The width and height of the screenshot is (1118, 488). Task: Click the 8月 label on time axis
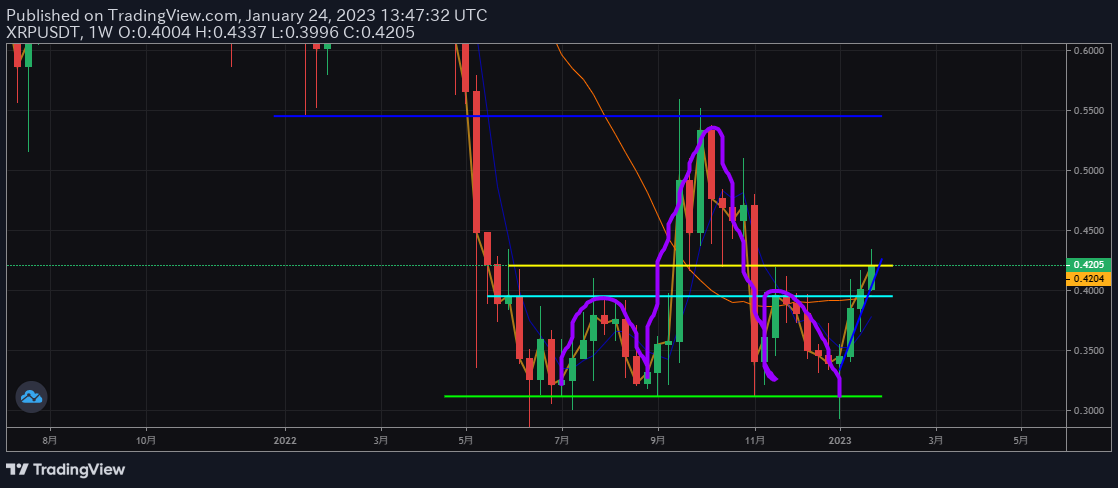coord(49,440)
